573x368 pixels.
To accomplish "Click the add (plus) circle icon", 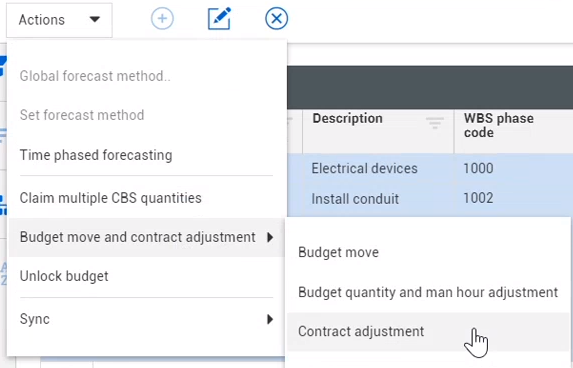I will [162, 18].
